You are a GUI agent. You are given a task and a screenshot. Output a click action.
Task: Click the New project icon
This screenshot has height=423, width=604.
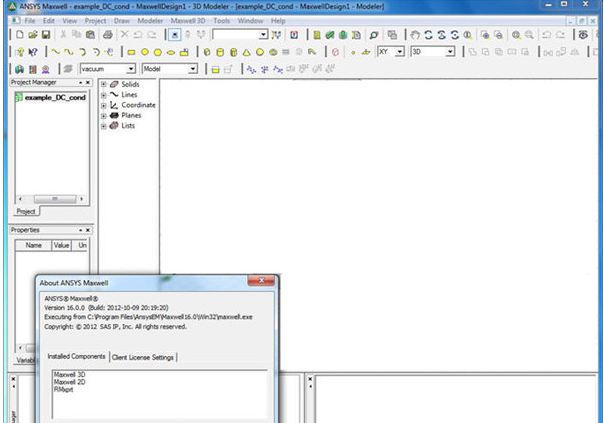pos(19,35)
